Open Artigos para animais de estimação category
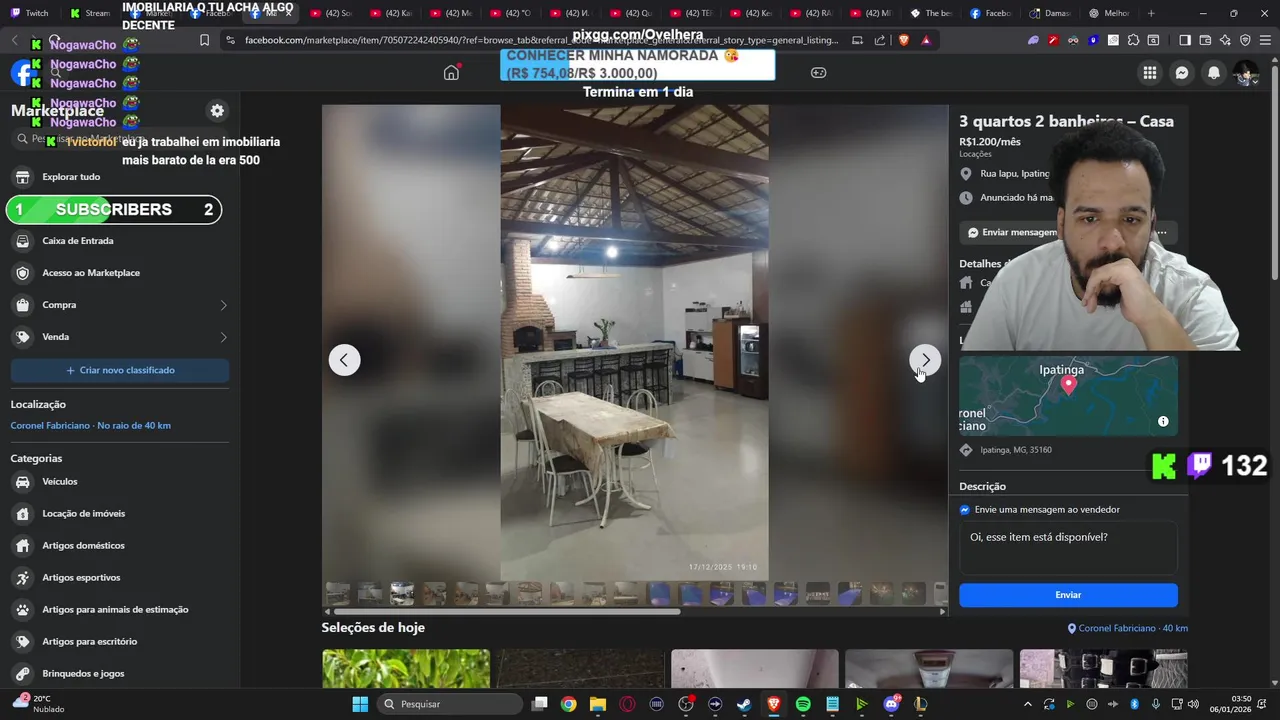The width and height of the screenshot is (1280, 720). [x=119, y=610]
